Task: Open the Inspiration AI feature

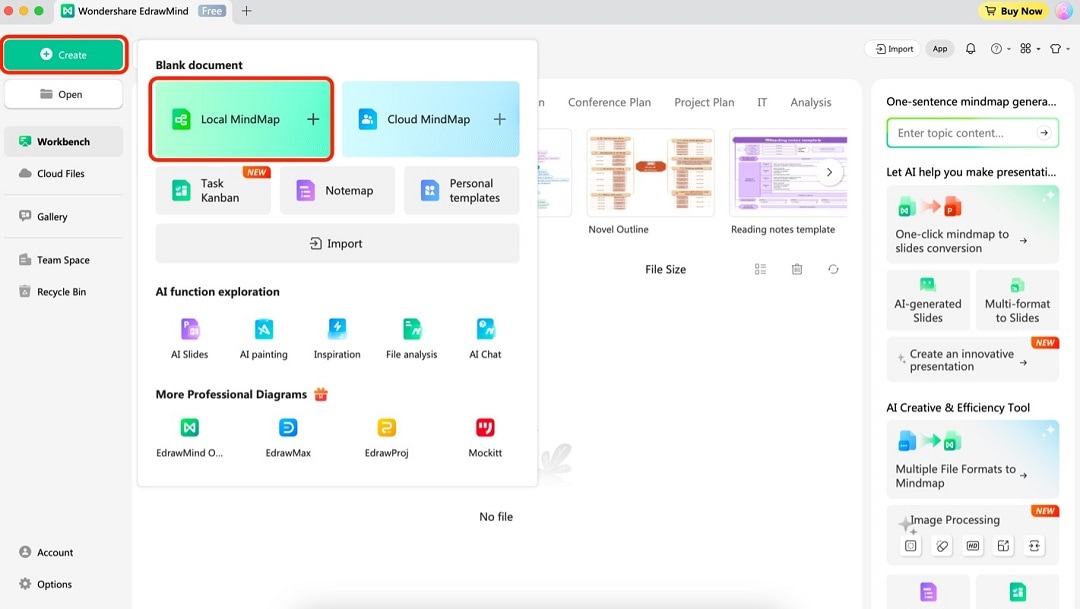Action: (337, 338)
